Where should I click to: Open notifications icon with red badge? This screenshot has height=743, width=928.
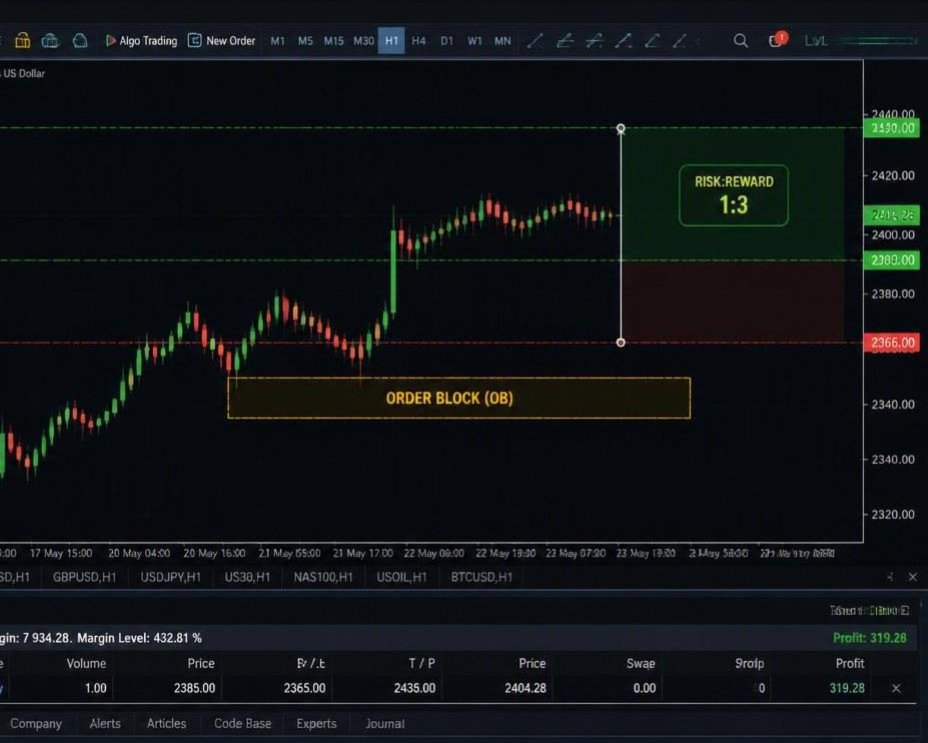(x=777, y=40)
